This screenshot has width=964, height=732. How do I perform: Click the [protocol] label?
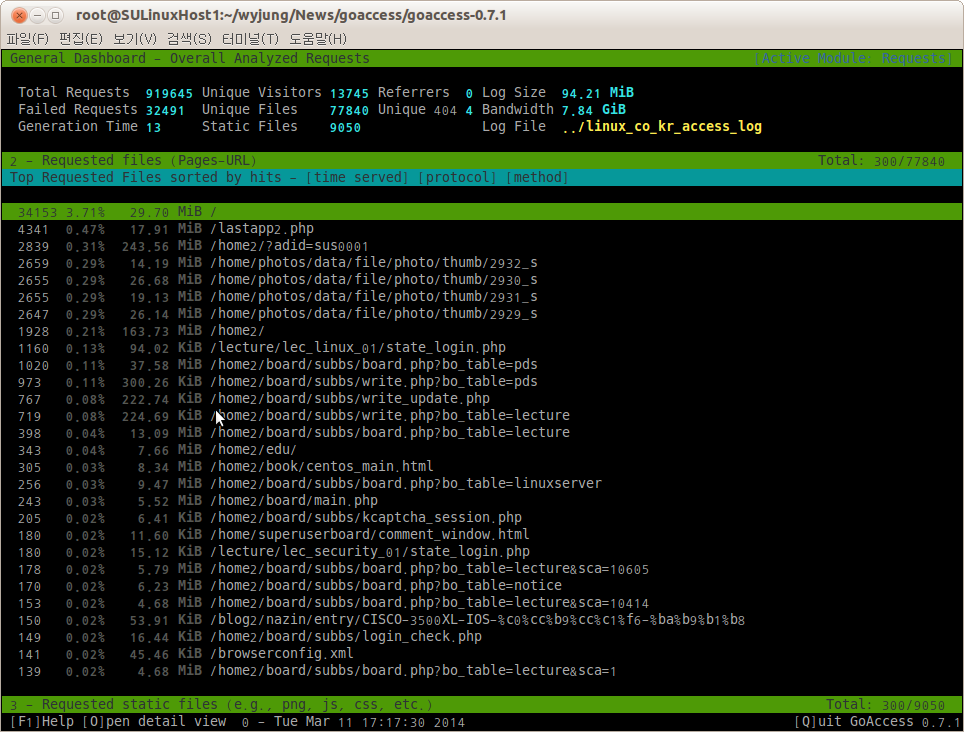(457, 178)
